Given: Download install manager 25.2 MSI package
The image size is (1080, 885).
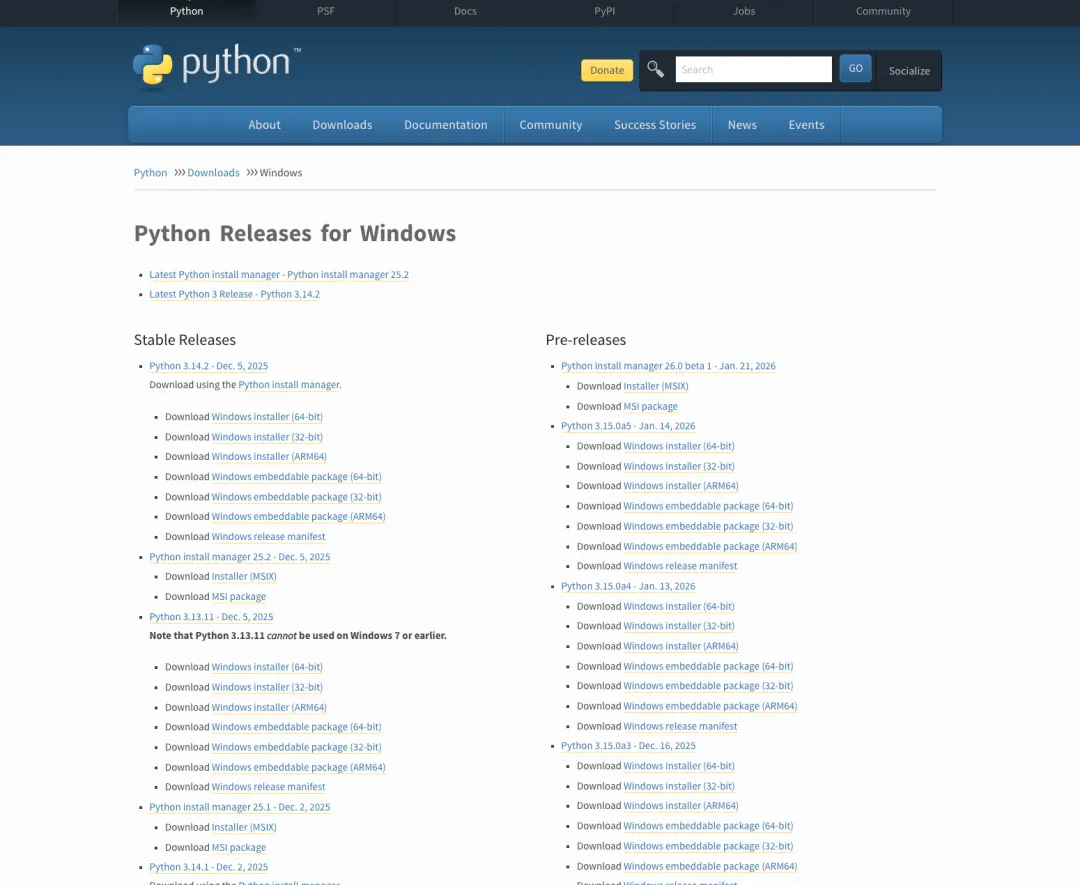Looking at the screenshot, I should pyautogui.click(x=239, y=597).
